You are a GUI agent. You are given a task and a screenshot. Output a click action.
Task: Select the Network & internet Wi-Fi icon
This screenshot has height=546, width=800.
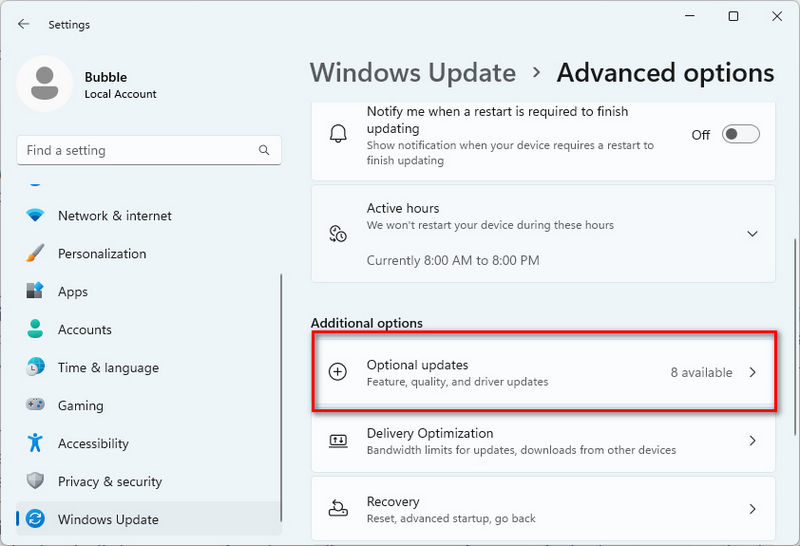pyautogui.click(x=35, y=215)
